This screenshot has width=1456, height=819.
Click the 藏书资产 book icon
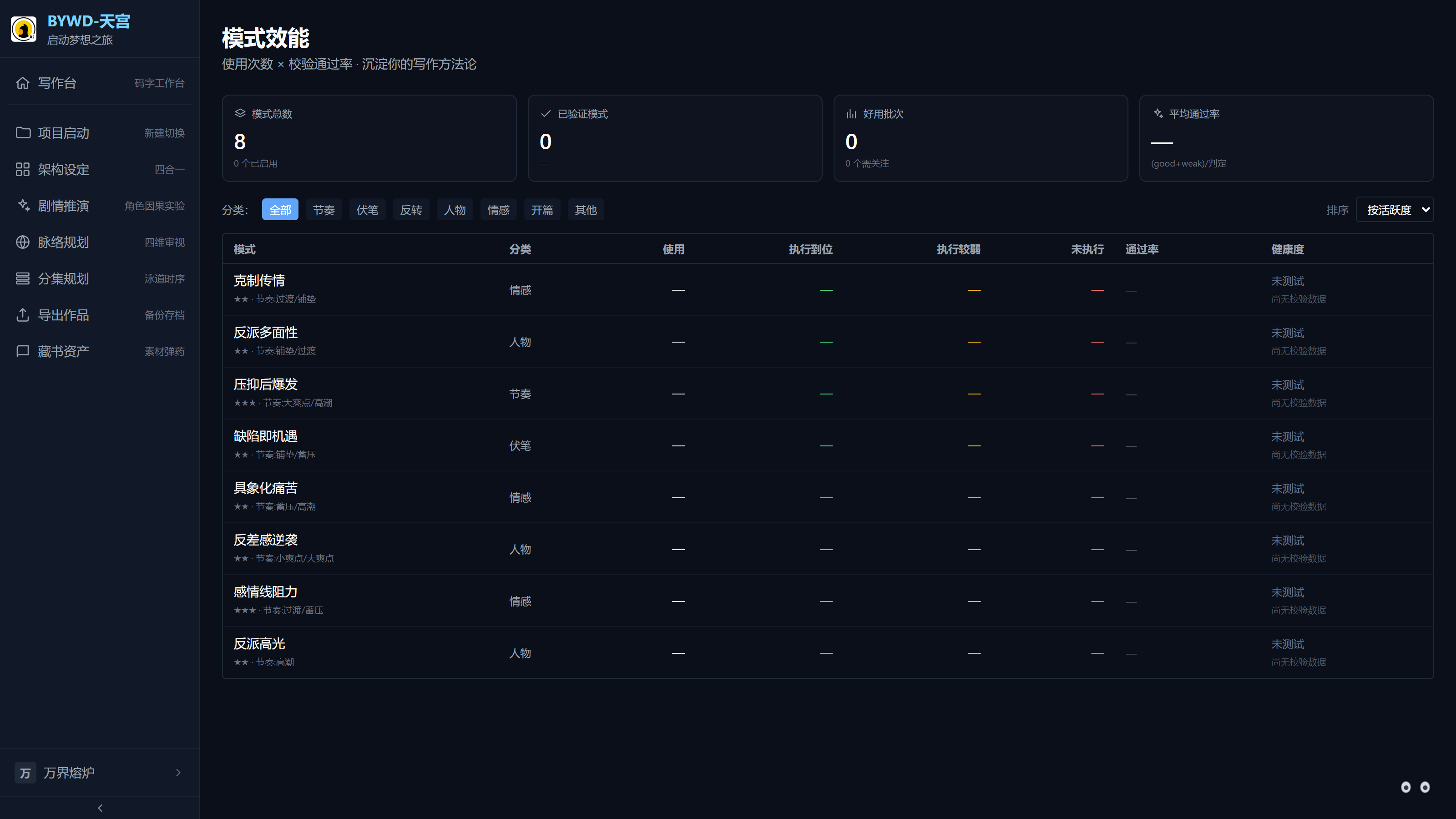point(23,351)
